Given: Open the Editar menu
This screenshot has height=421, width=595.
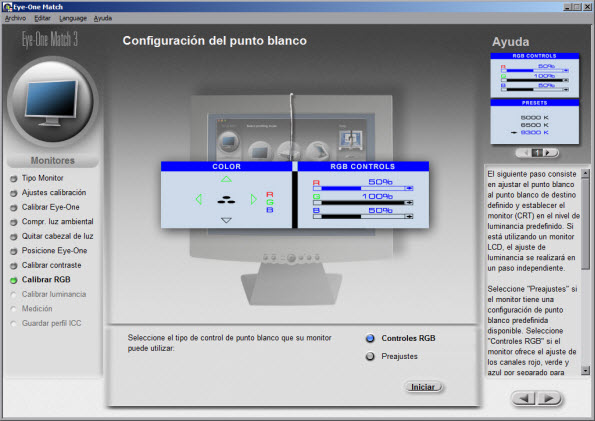Looking at the screenshot, I should (42, 18).
